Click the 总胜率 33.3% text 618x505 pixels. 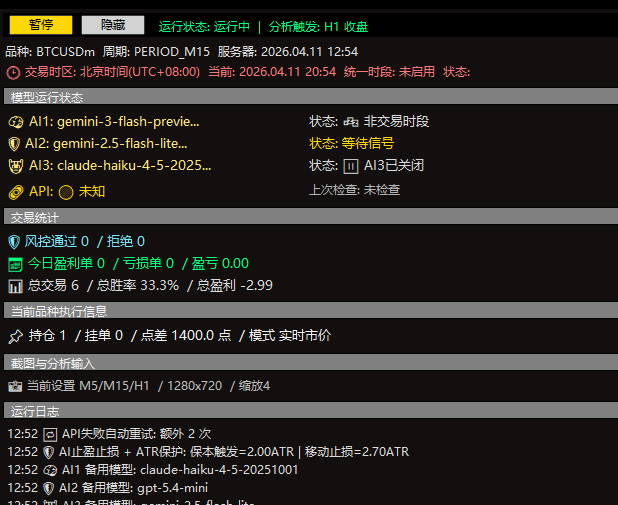[x=138, y=285]
